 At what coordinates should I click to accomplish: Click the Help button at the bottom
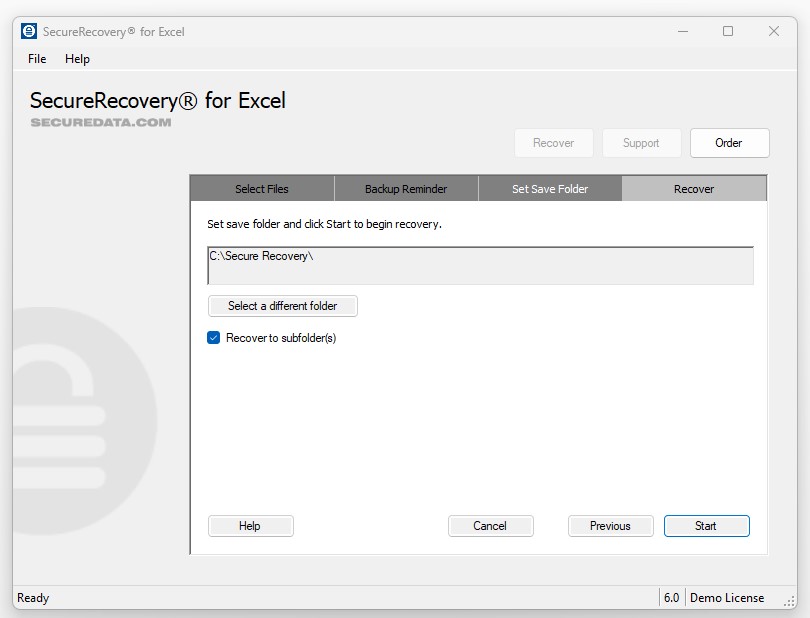pyautogui.click(x=250, y=525)
